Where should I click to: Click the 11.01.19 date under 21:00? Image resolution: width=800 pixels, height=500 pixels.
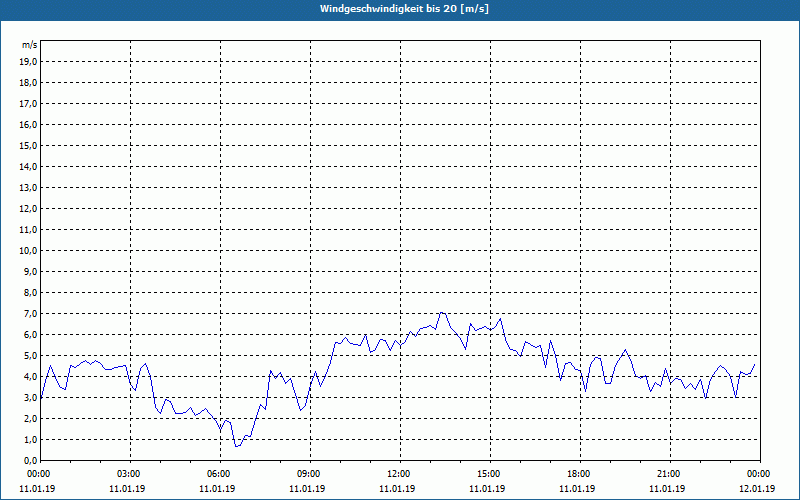pyautogui.click(x=667, y=489)
